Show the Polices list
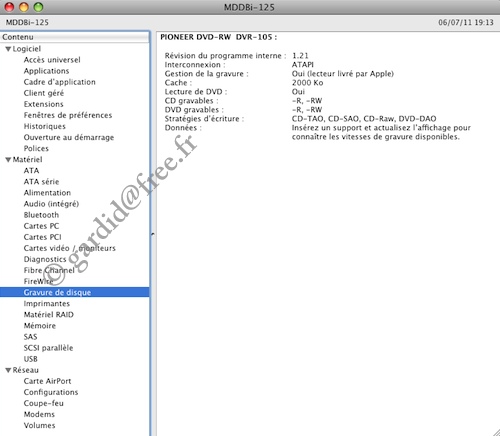This screenshot has width=500, height=436. pyautogui.click(x=36, y=148)
